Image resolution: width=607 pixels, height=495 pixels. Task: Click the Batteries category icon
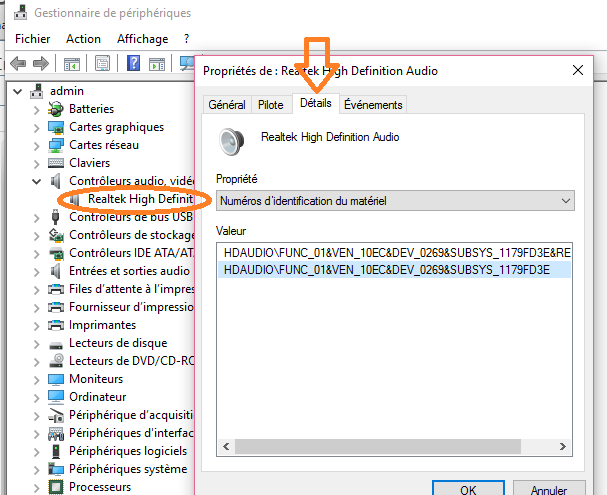click(x=55, y=109)
